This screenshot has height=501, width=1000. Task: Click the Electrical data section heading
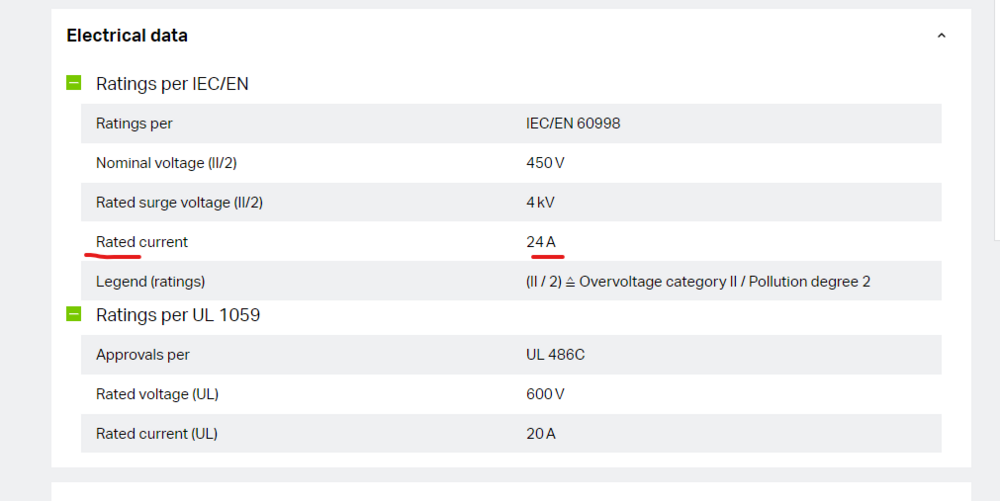(x=127, y=36)
